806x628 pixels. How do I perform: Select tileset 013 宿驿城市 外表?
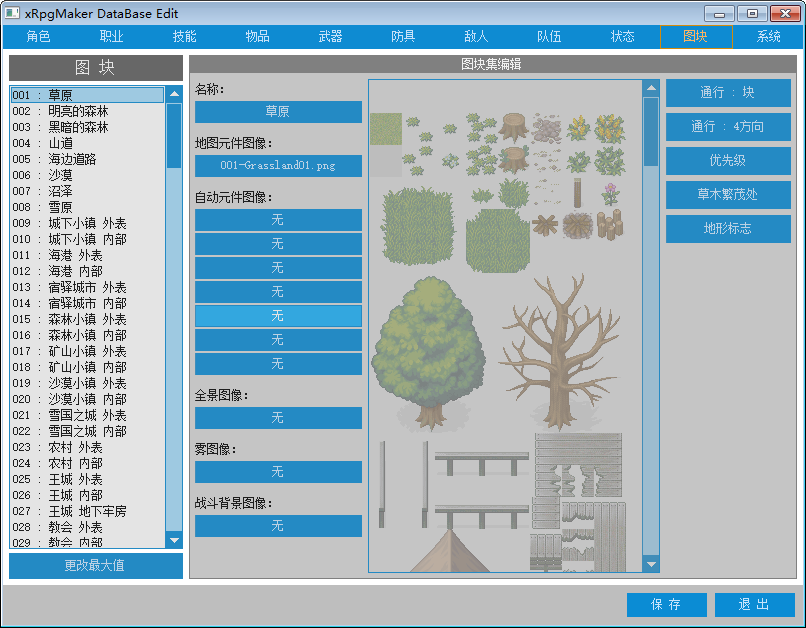click(x=87, y=287)
